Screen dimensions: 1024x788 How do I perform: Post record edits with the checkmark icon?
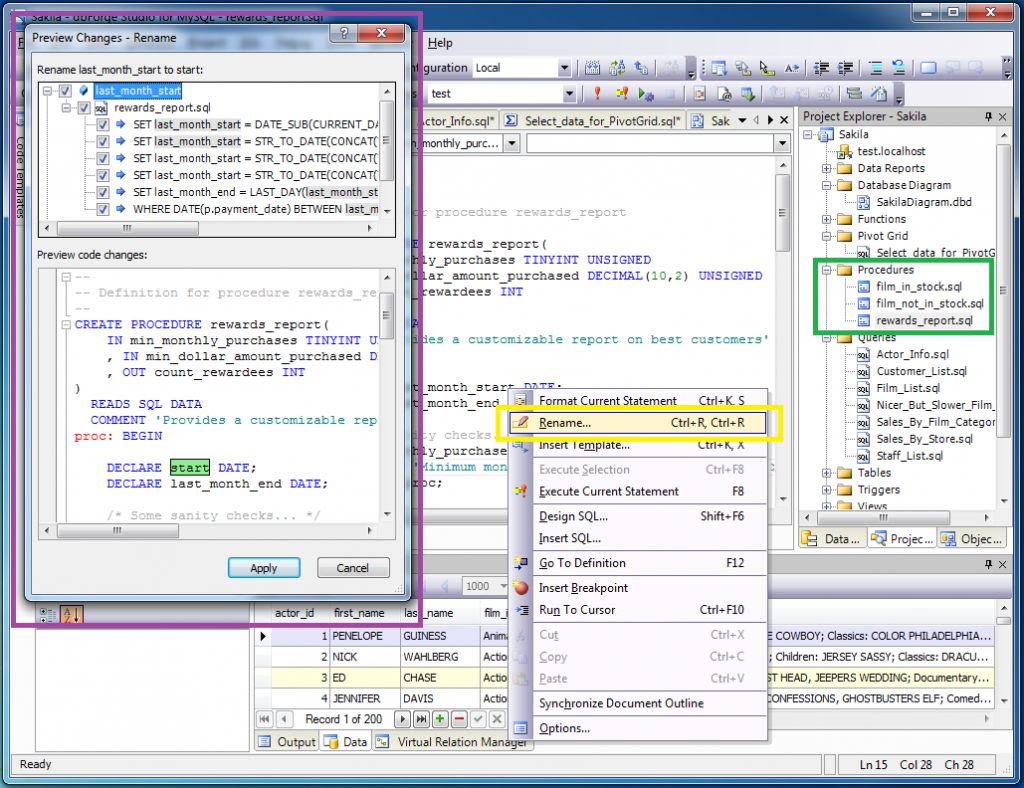click(x=476, y=718)
